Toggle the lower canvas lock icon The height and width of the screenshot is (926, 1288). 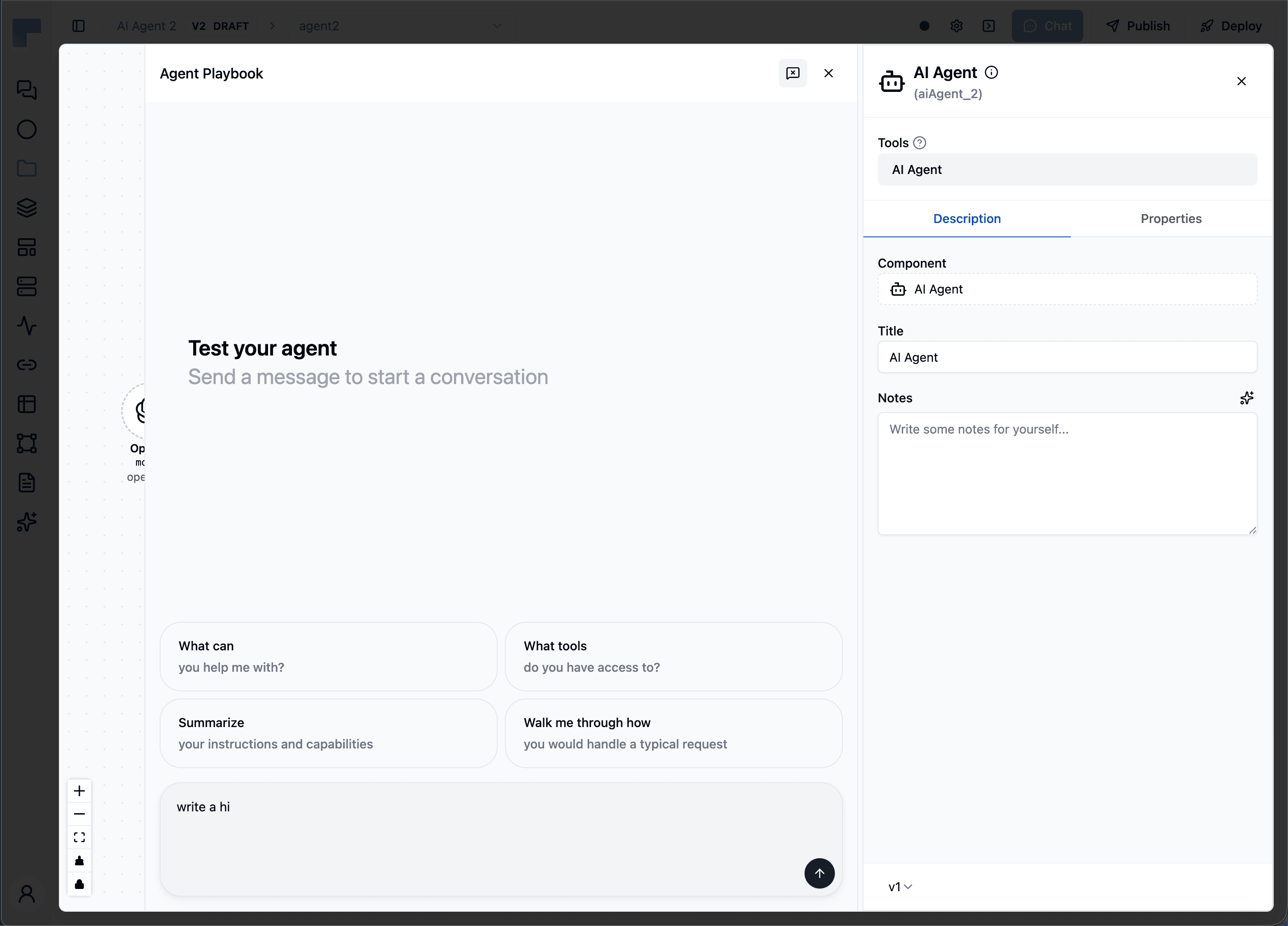pos(79,884)
